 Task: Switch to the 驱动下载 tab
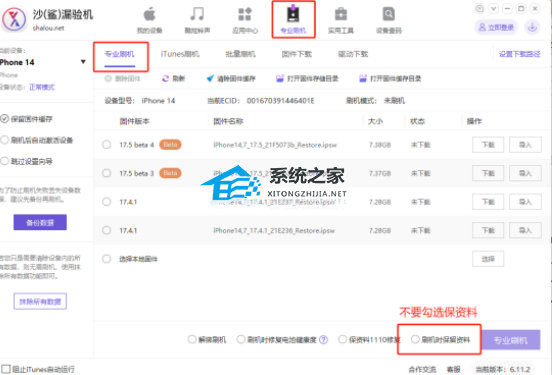tap(353, 54)
